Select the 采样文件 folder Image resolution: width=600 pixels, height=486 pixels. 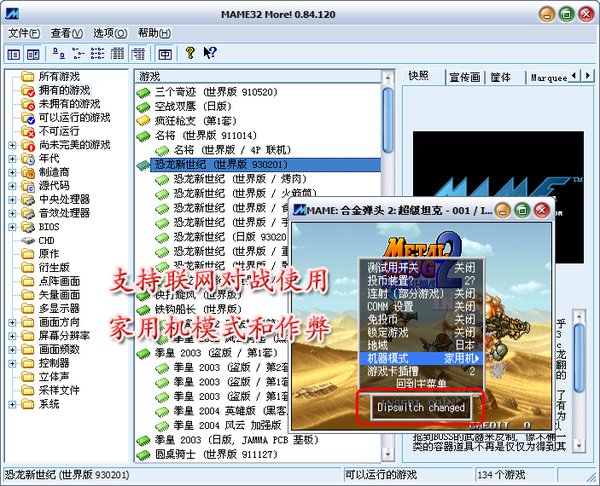point(59,390)
